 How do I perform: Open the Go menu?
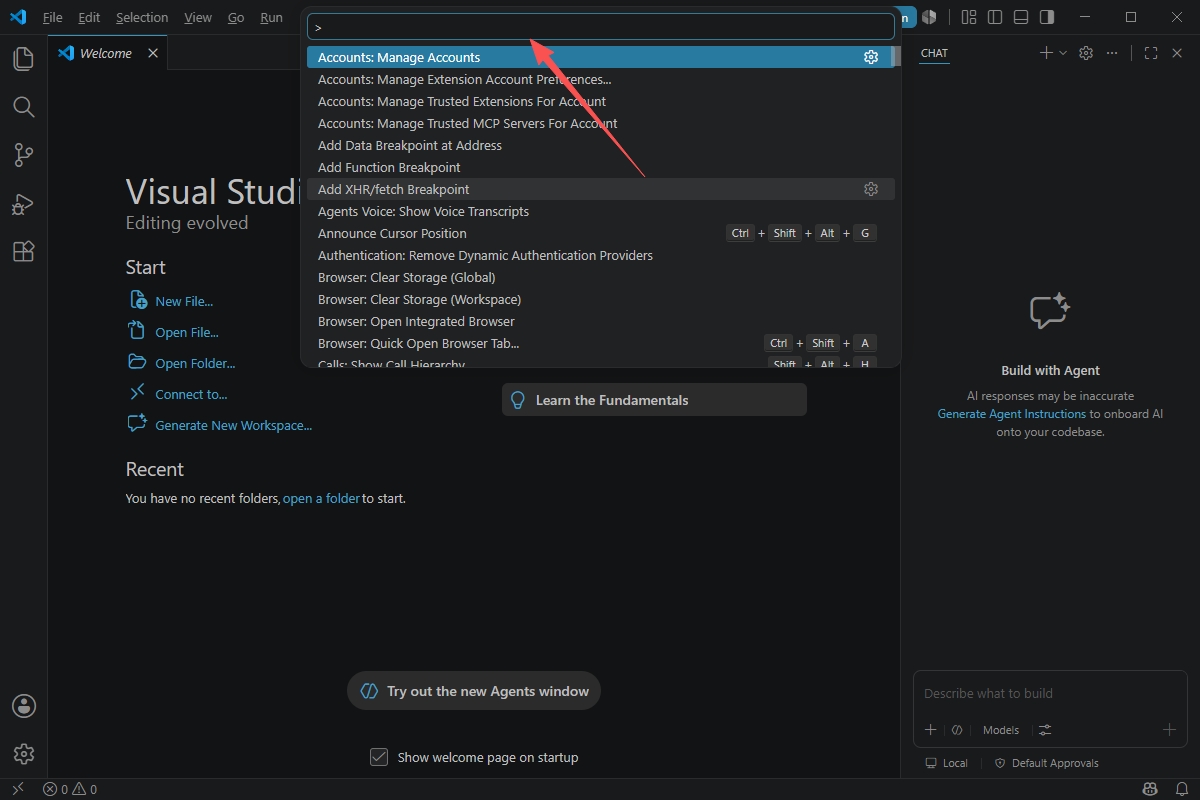coord(236,17)
